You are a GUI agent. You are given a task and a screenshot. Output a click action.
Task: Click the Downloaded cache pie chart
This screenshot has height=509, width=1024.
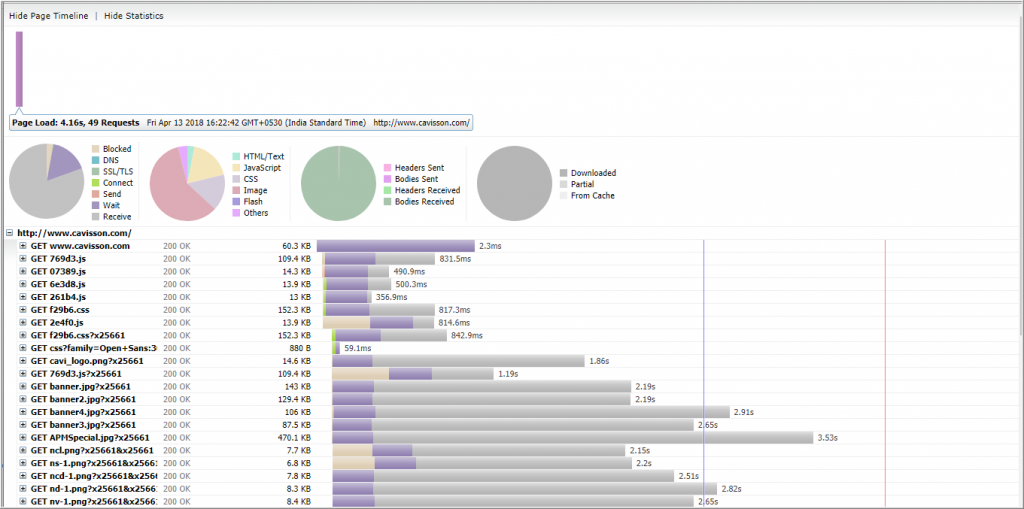(x=515, y=183)
